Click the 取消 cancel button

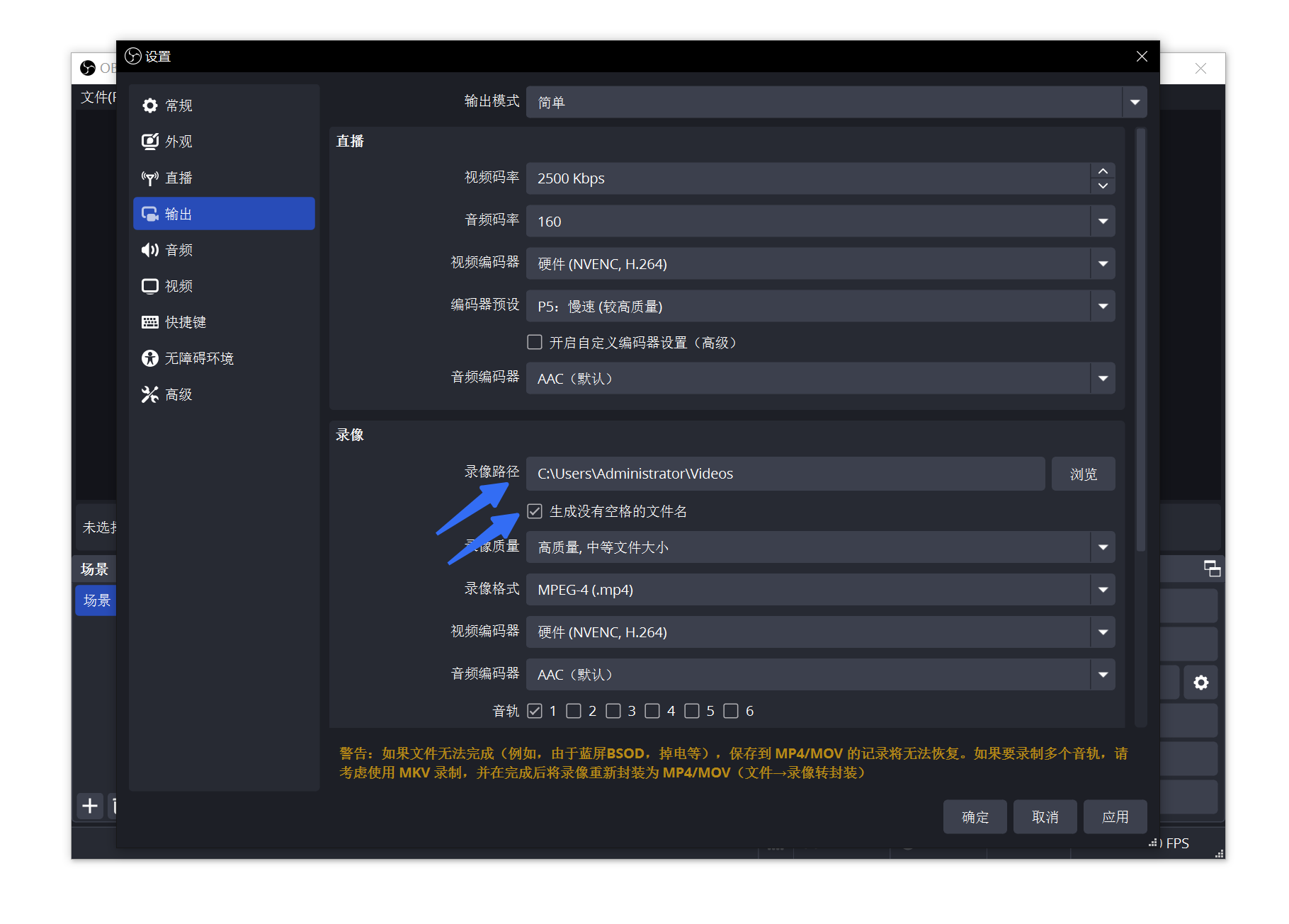pos(1045,817)
